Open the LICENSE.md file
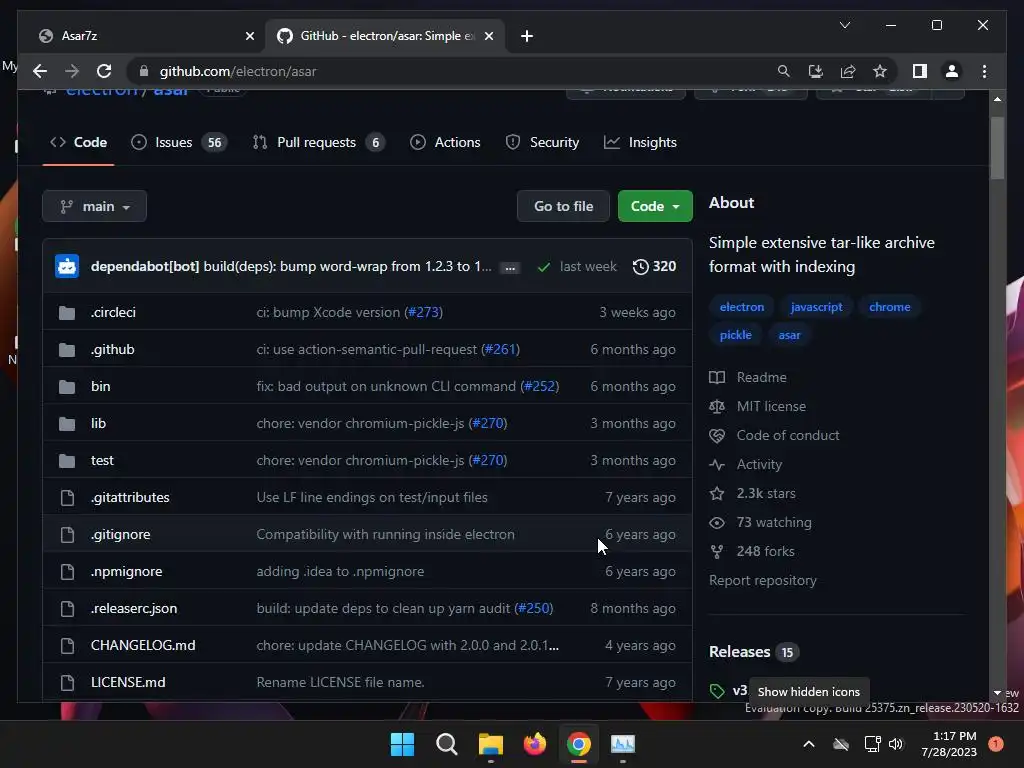The image size is (1024, 768). (128, 682)
